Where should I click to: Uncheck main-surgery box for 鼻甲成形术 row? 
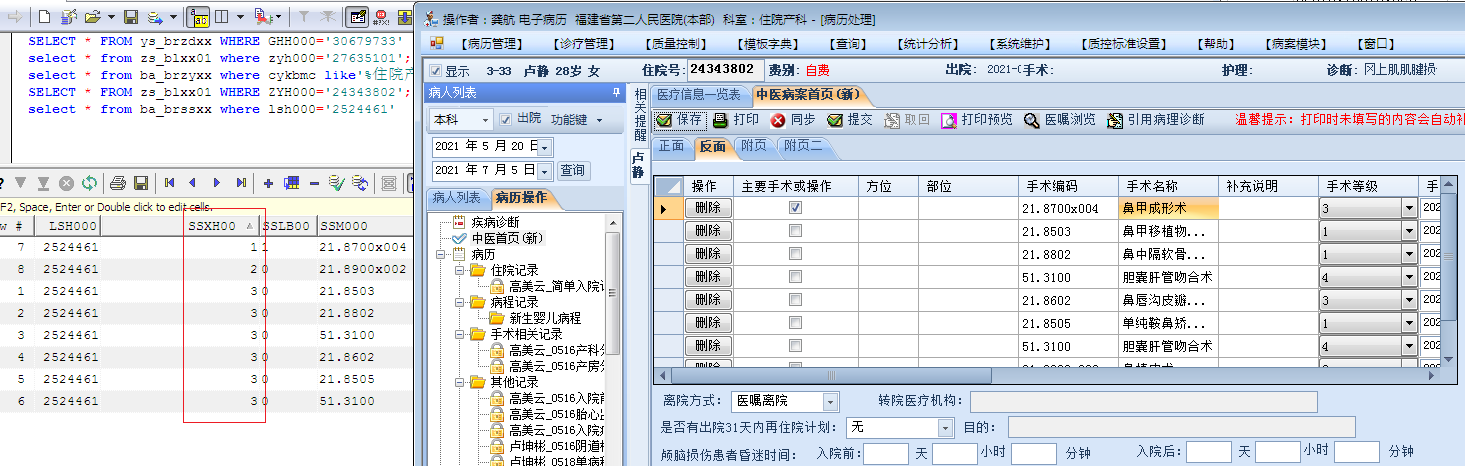[x=795, y=208]
